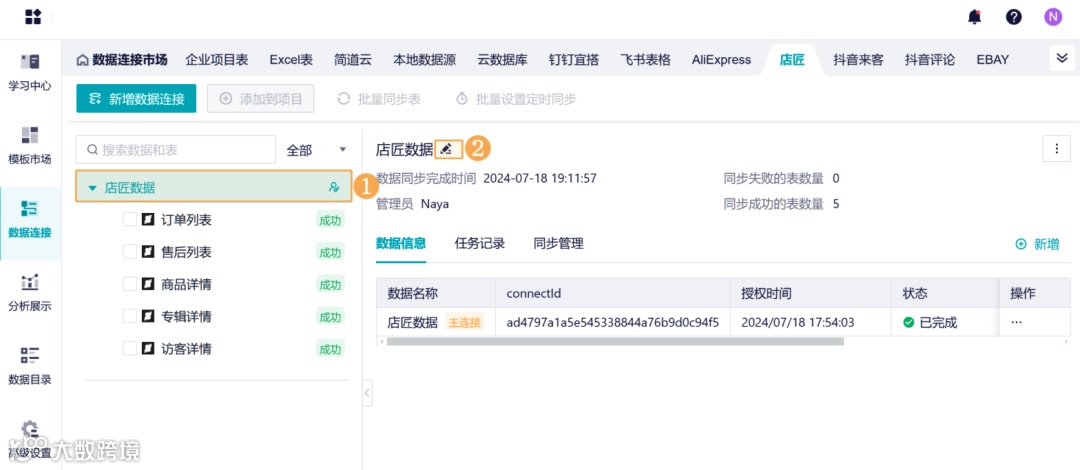
Task: Open the notification bell
Action: click(974, 17)
